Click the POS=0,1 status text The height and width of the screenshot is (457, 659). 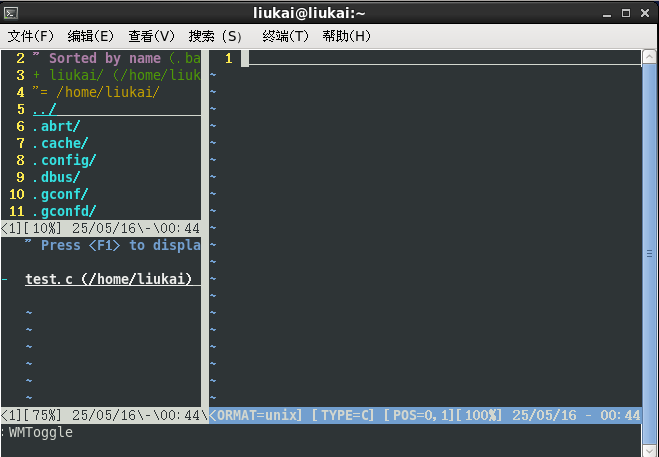[419, 415]
